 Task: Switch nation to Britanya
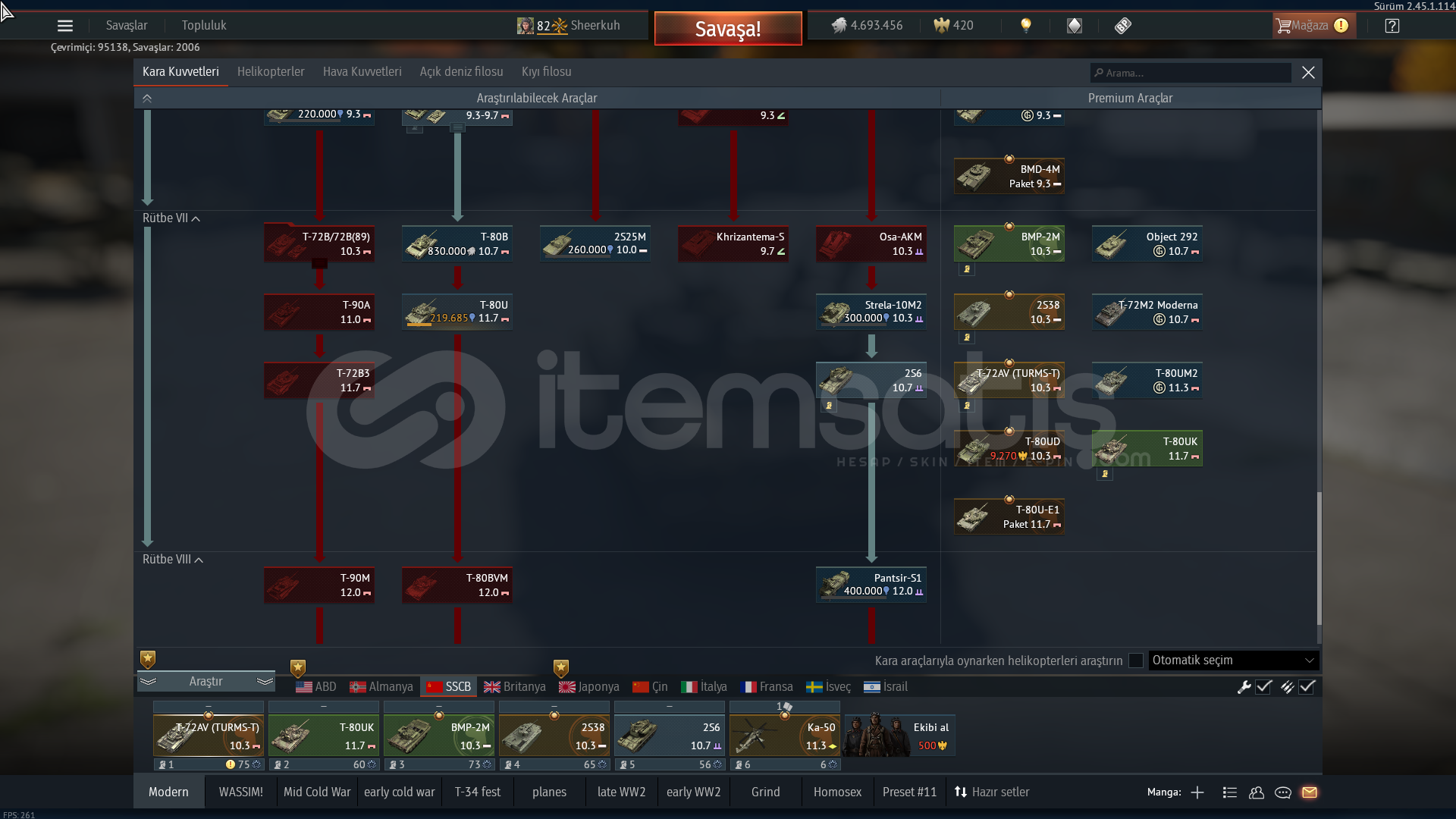(515, 686)
